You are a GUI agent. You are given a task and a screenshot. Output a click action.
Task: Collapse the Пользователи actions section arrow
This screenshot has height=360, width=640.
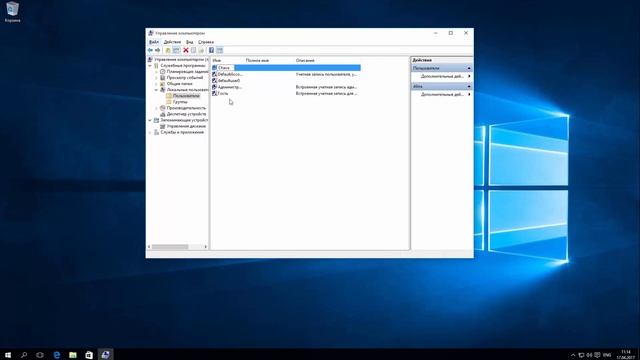pos(469,68)
